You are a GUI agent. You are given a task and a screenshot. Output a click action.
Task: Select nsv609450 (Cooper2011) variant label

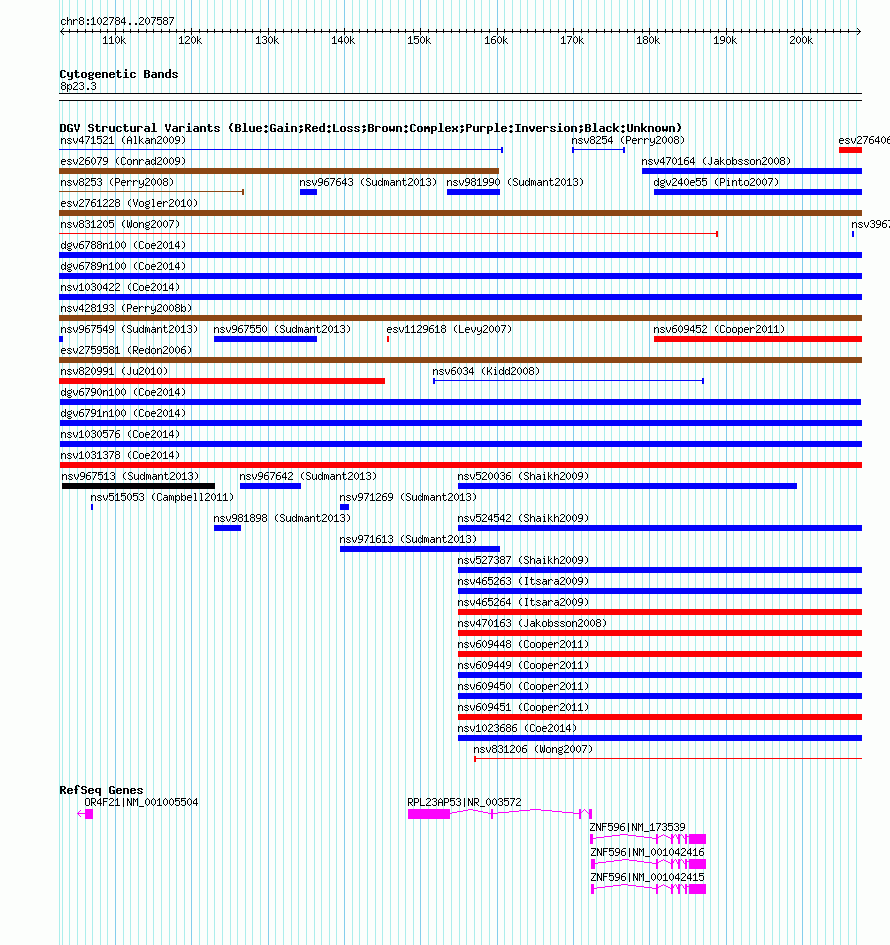(523, 687)
